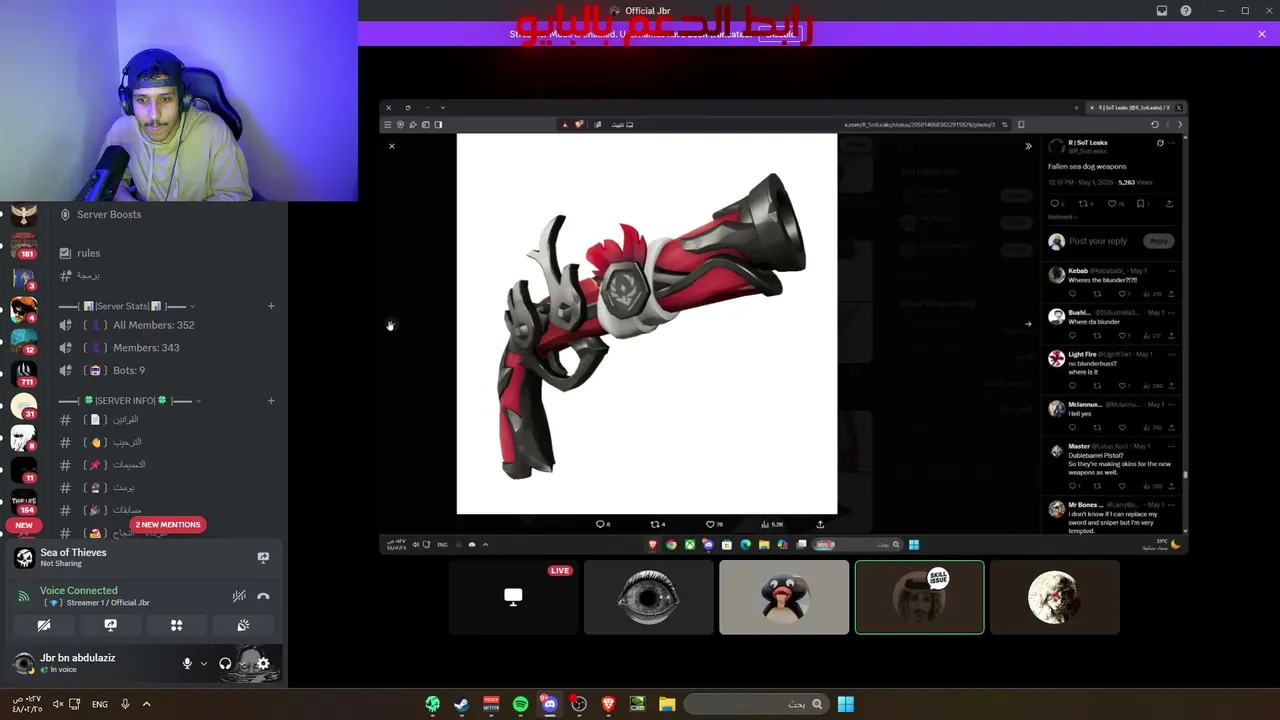
Task: Click the repost icon under the photo
Action: [657, 524]
